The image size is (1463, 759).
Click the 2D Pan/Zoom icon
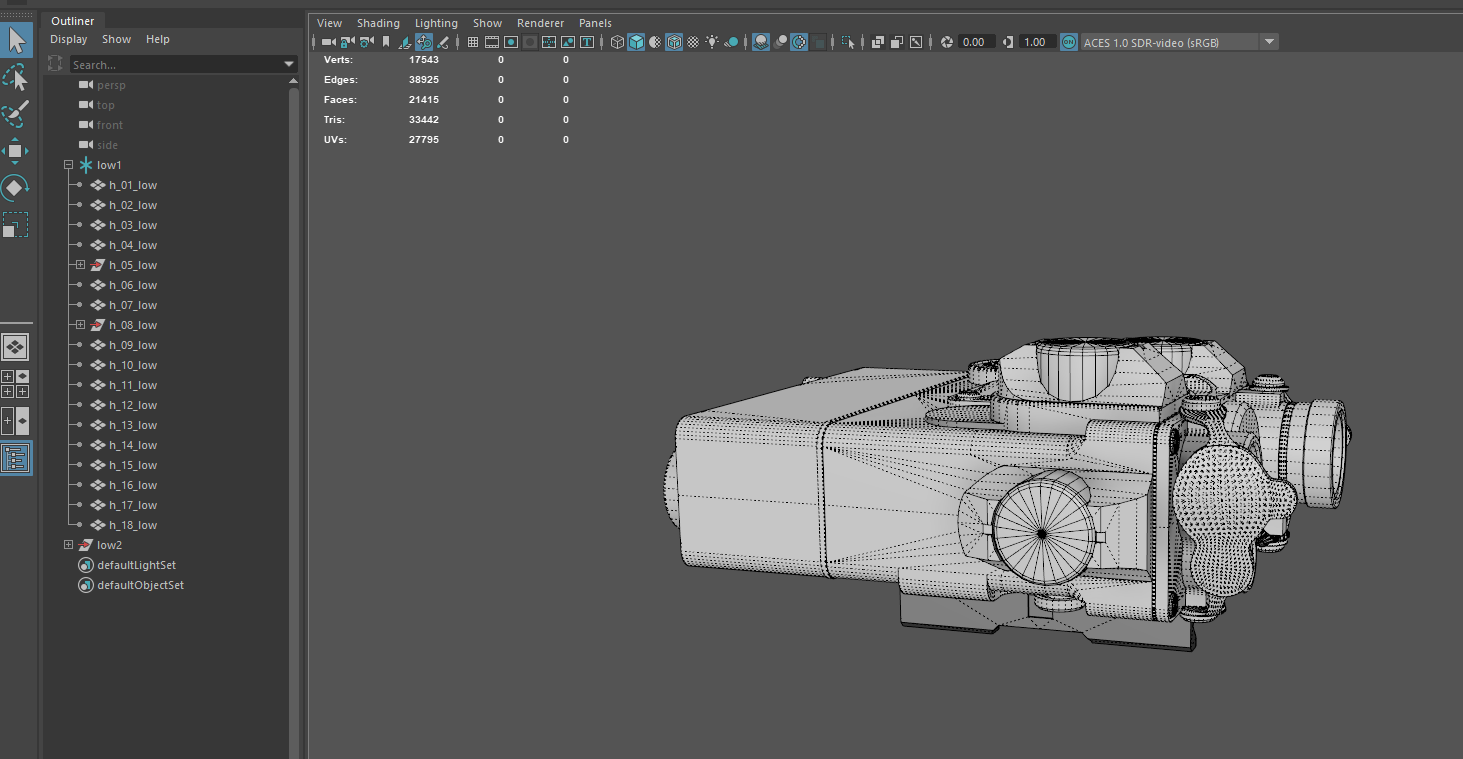coord(424,42)
